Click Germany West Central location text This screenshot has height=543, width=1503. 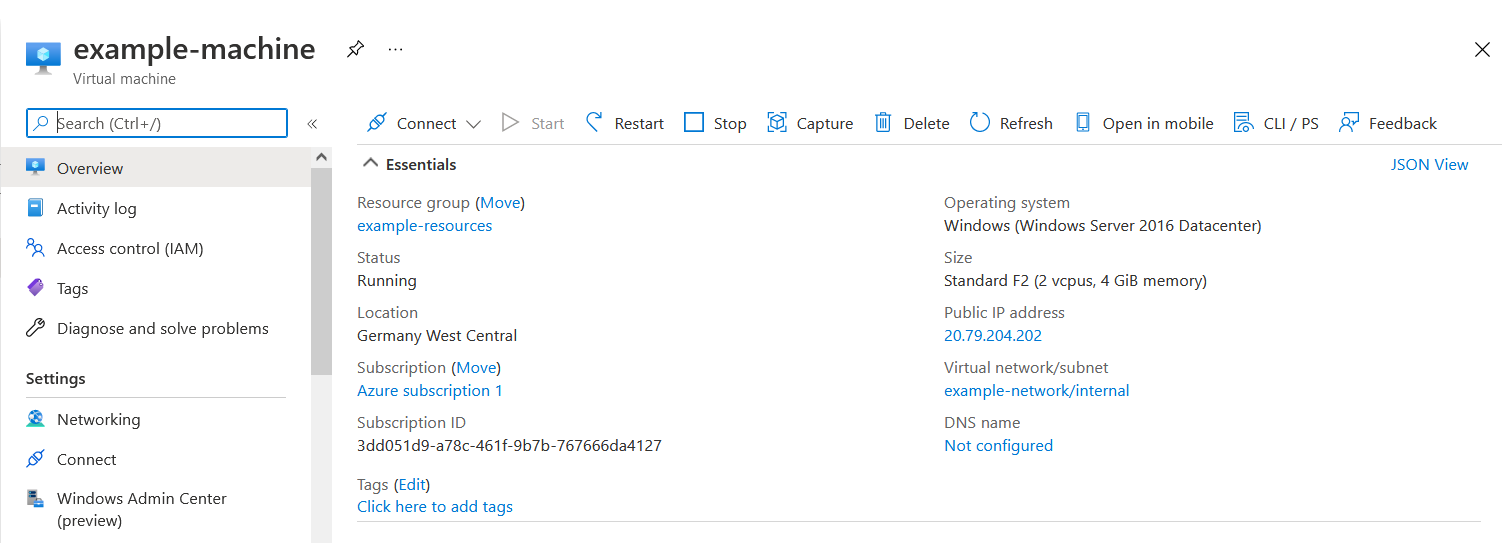click(437, 336)
